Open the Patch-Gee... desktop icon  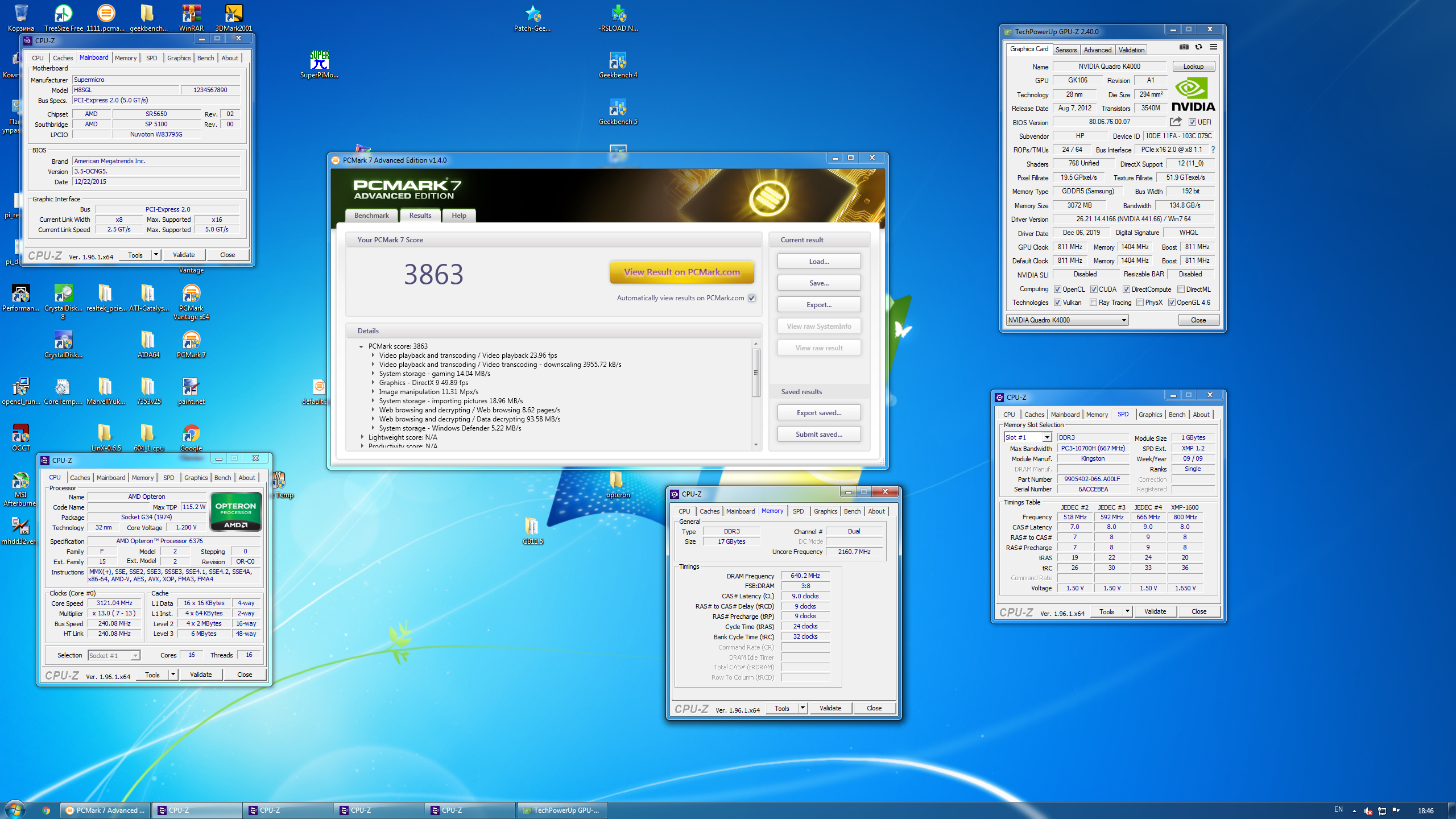tap(532, 18)
